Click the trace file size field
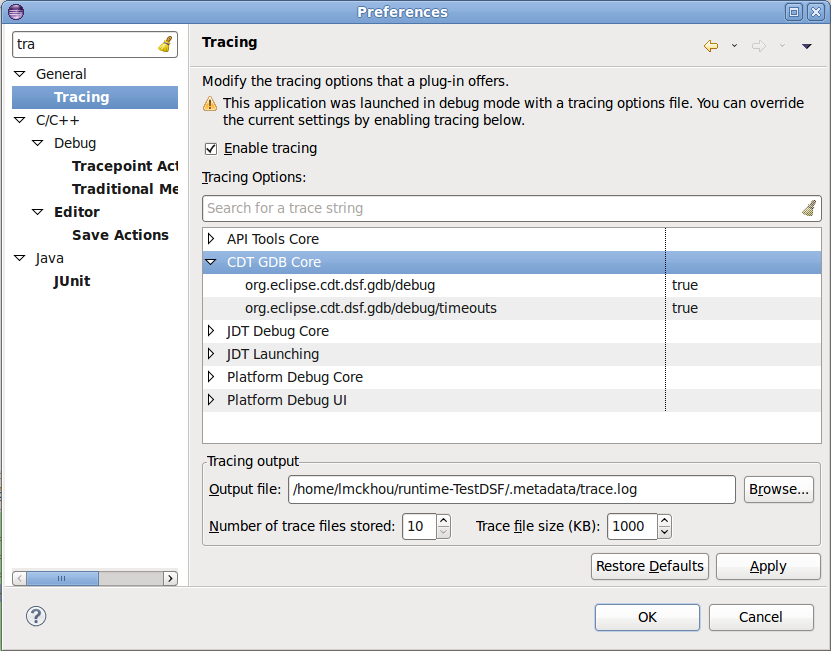This screenshot has height=651, width=831. point(632,526)
